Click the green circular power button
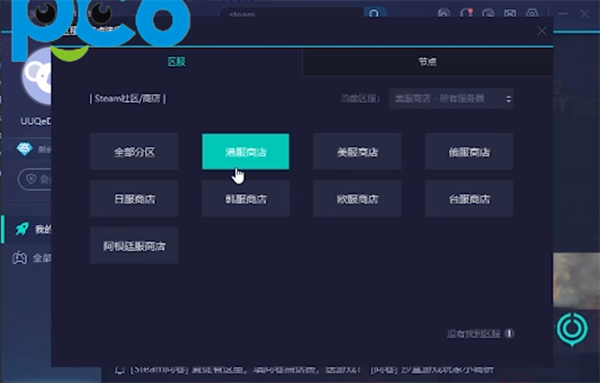The height and width of the screenshot is (383, 600). 572,328
